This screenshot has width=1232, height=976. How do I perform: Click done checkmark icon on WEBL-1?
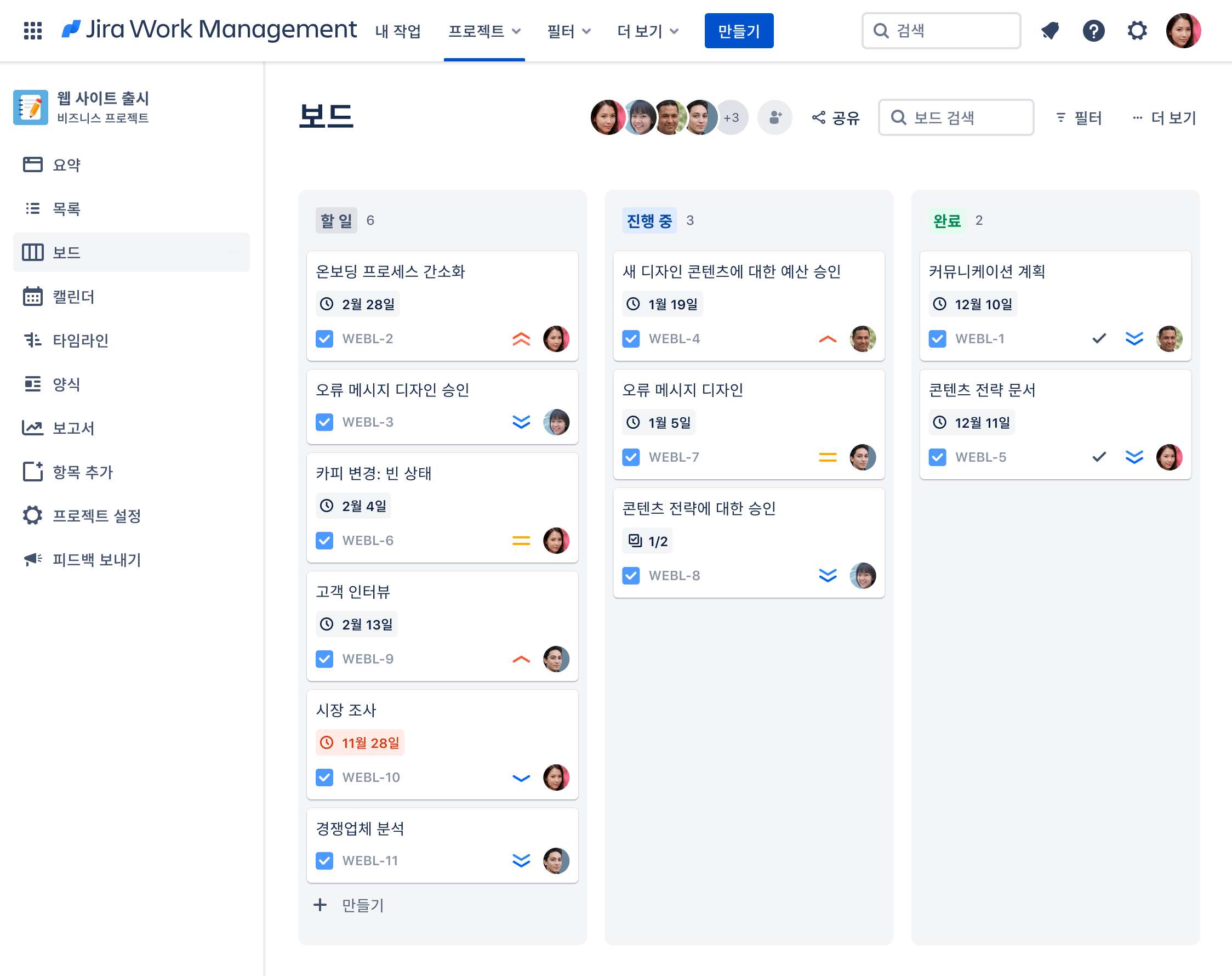coord(1099,339)
